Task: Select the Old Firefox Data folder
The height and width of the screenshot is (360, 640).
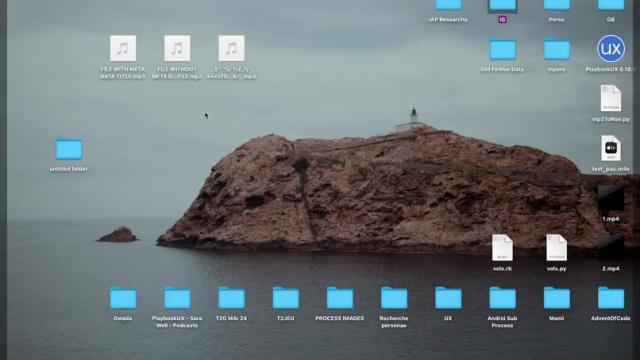Action: coord(502,49)
